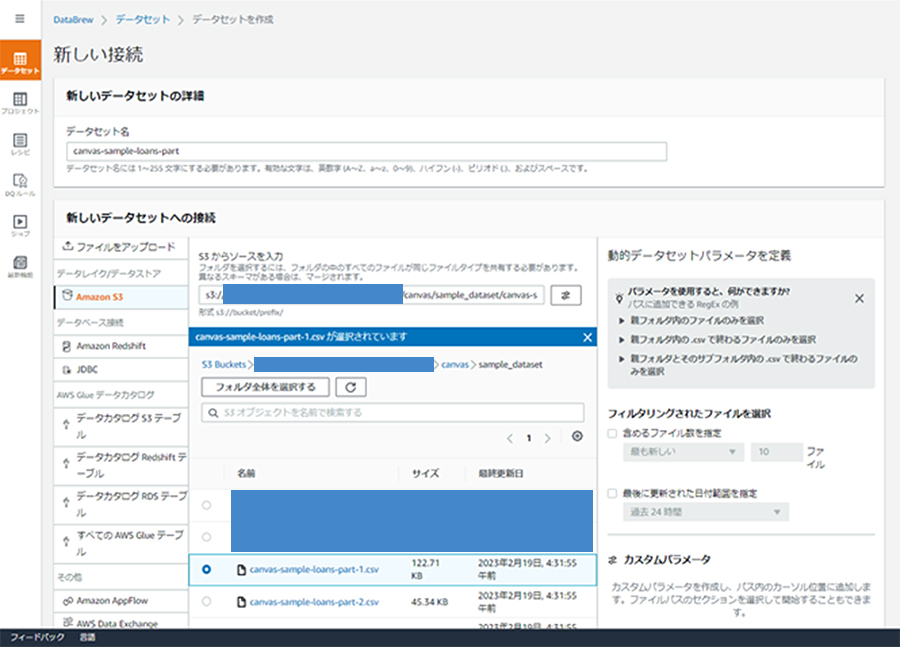The image size is (900, 647).
Task: Enable 含めるファイル数を指定 checkbox
Action: [x=612, y=433]
